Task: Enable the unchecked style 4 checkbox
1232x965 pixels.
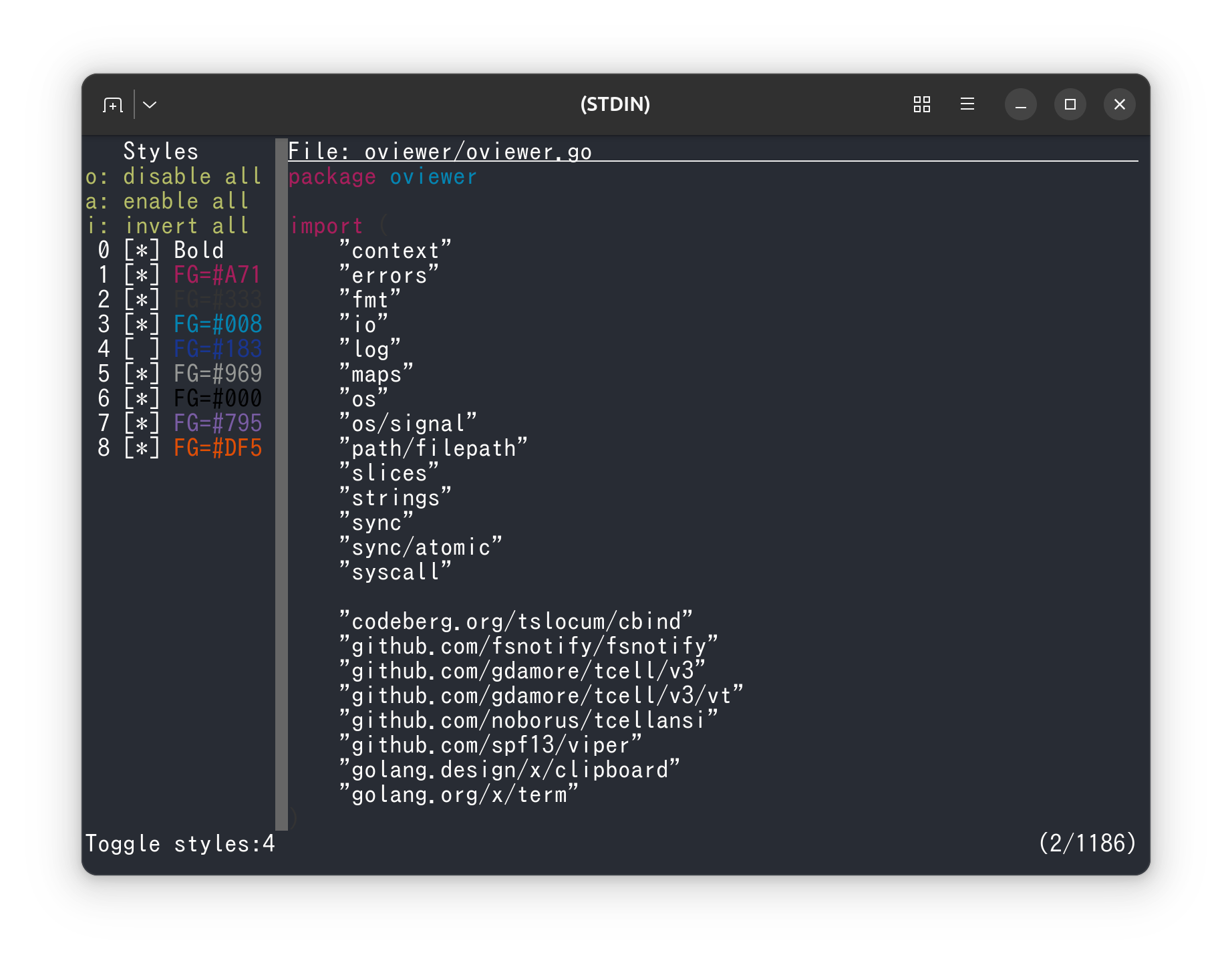Action: [x=142, y=350]
